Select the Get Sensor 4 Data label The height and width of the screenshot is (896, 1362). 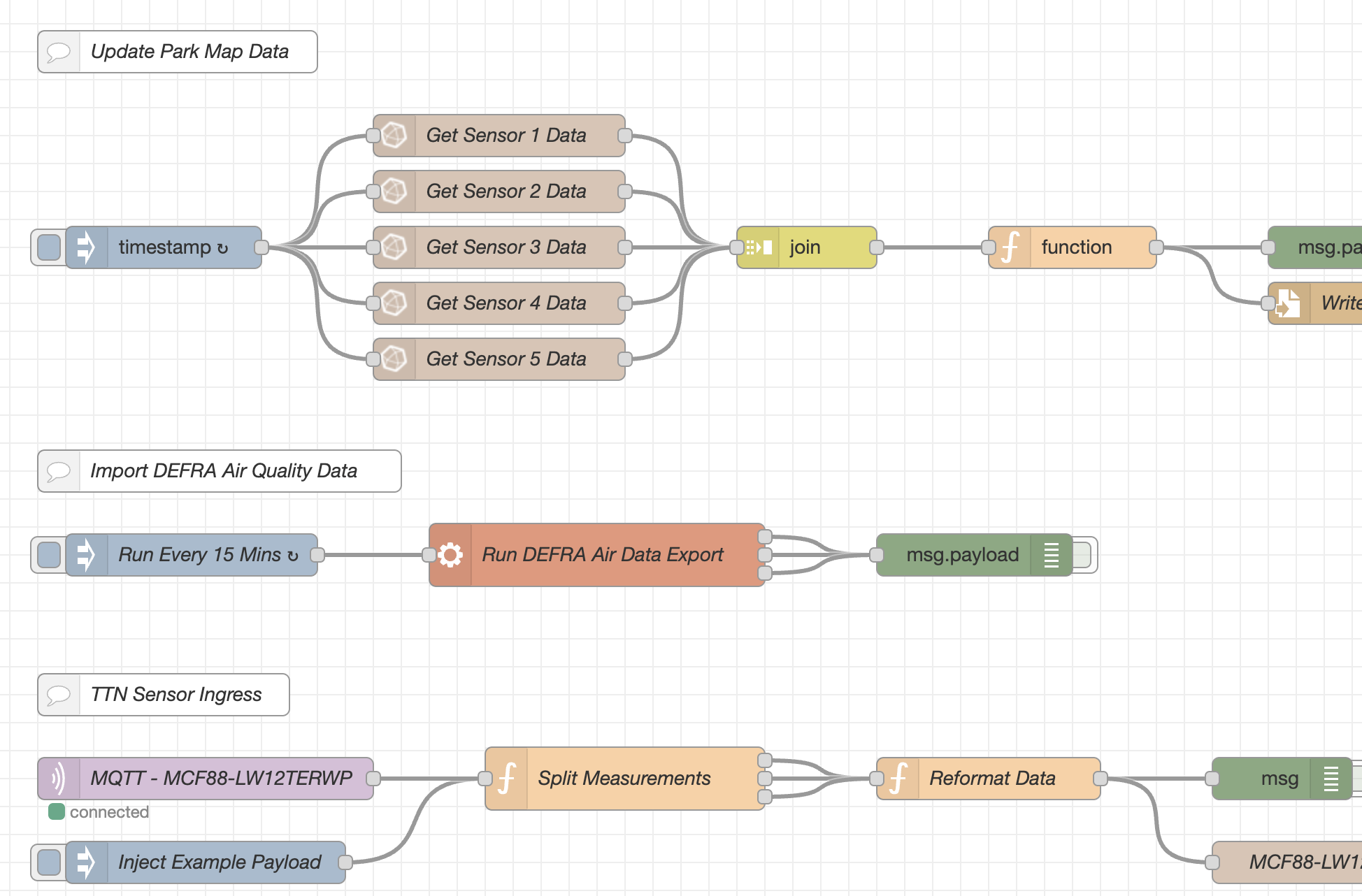click(506, 303)
